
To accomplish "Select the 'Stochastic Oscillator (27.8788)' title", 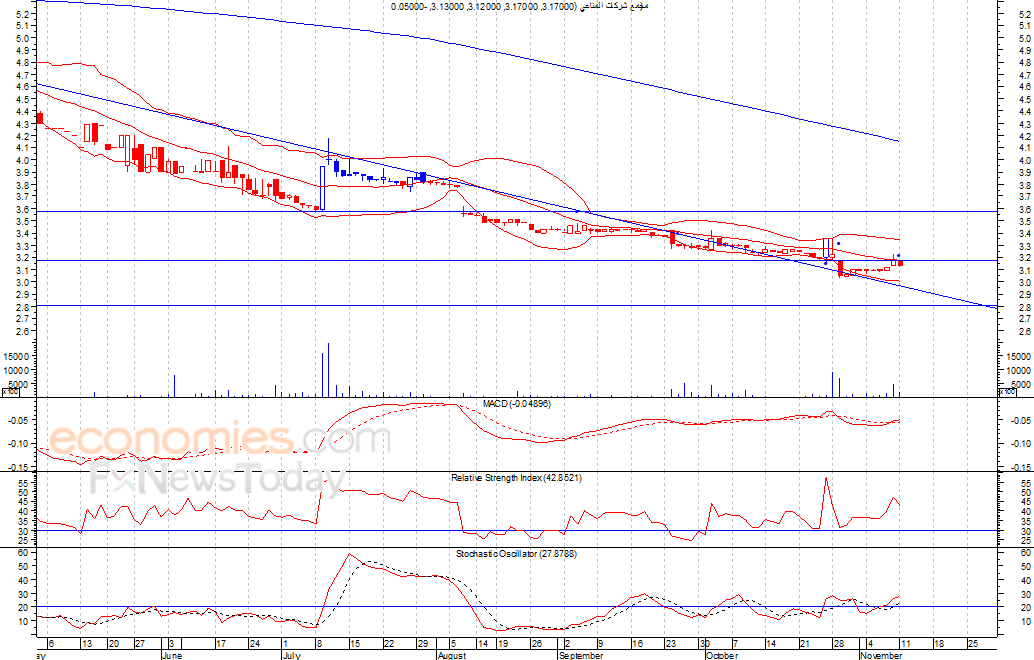I will [x=516, y=554].
